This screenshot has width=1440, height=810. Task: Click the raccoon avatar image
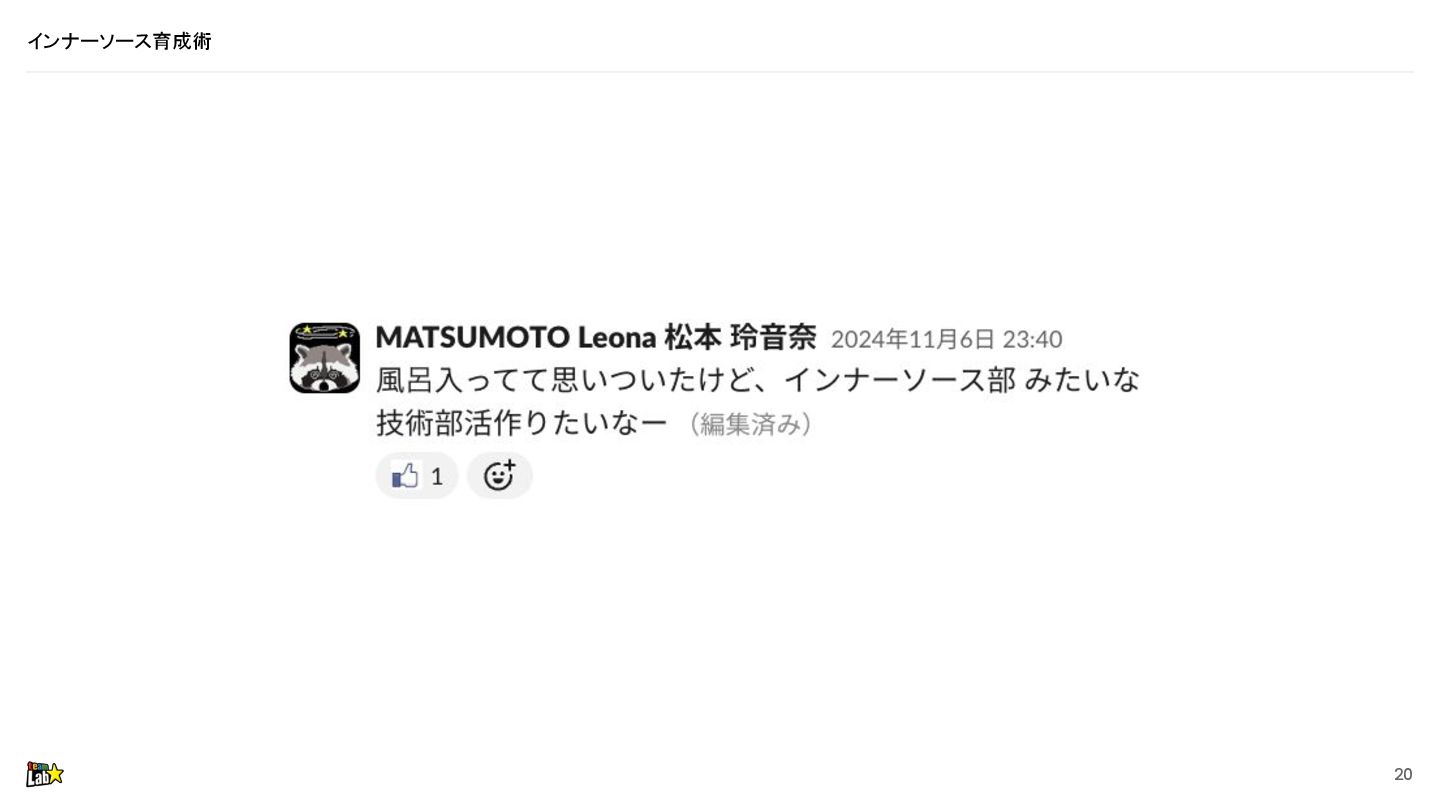point(324,358)
